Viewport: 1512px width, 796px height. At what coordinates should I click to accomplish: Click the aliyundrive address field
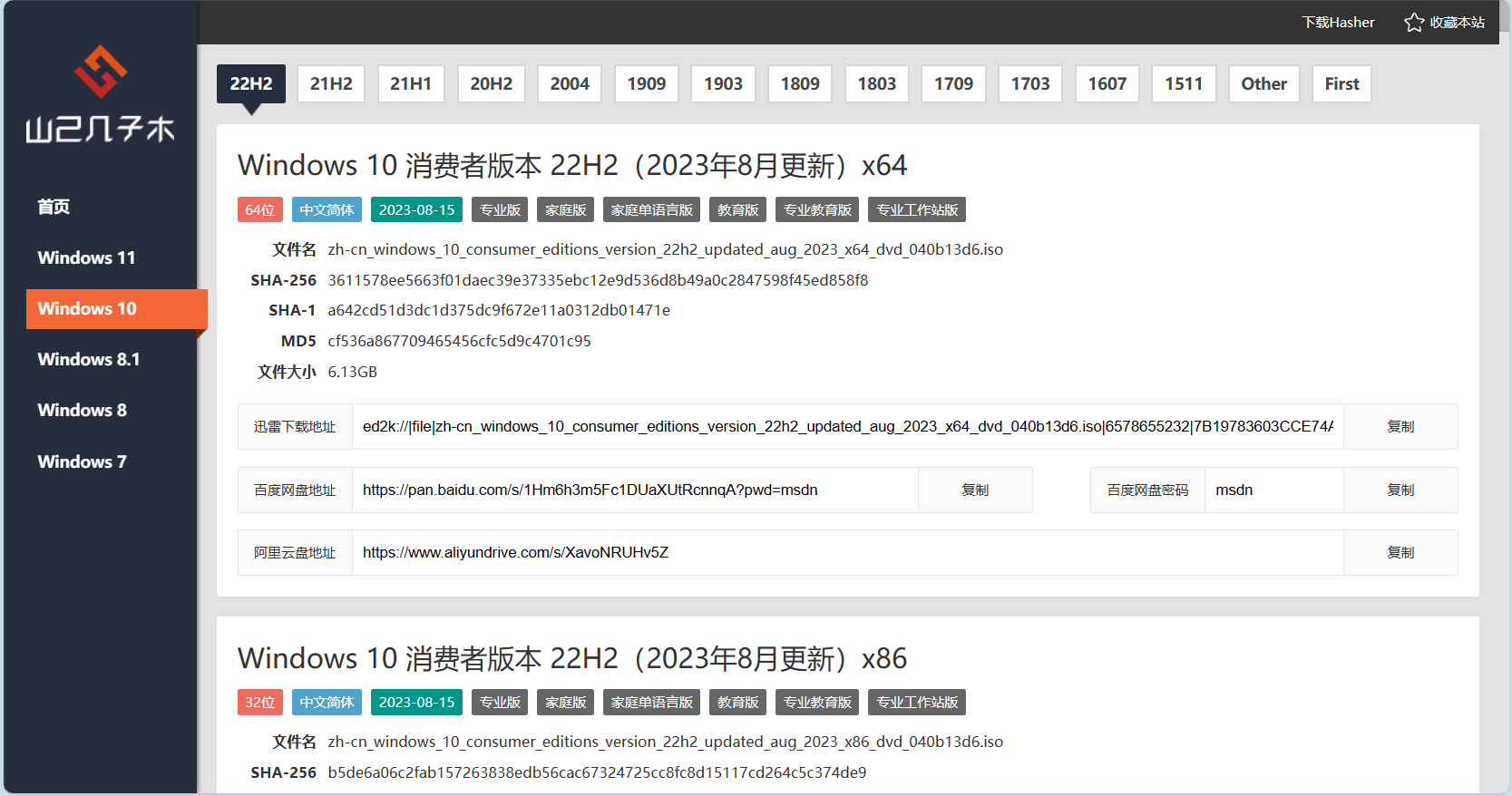847,552
